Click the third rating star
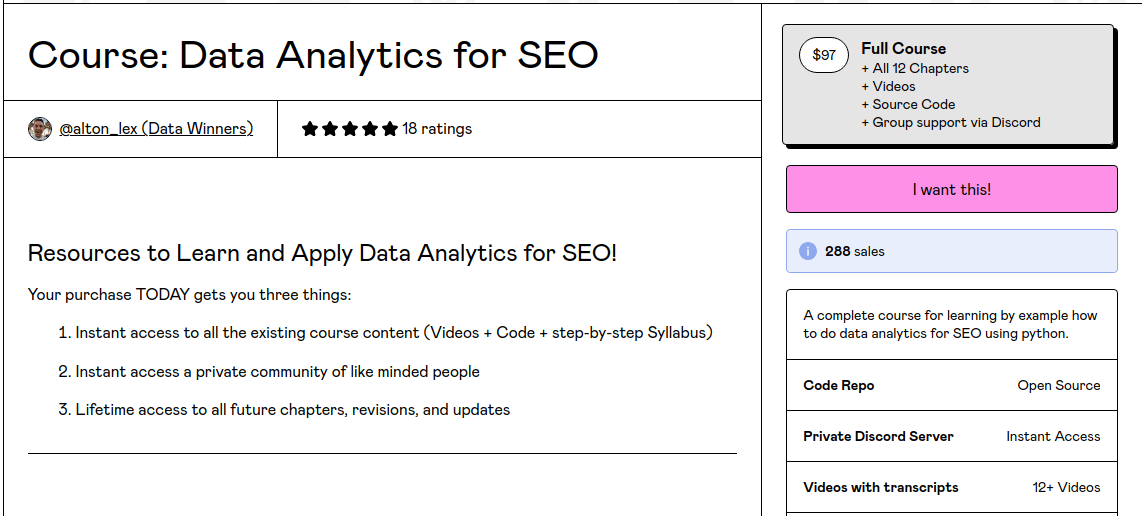1142x516 pixels. coord(350,129)
